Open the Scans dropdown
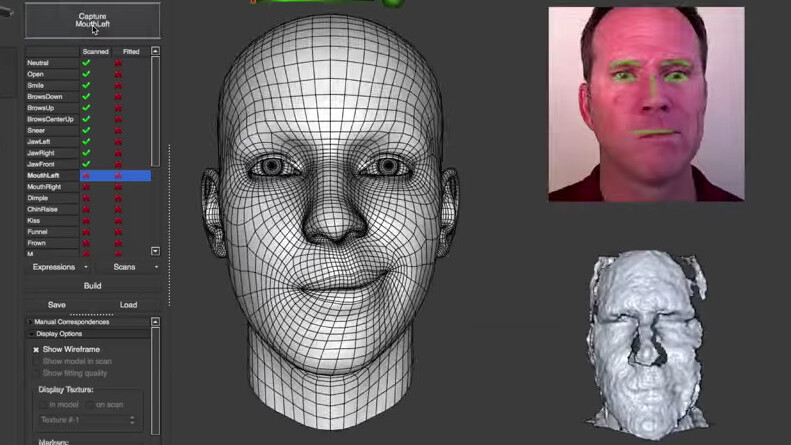 pos(129,267)
